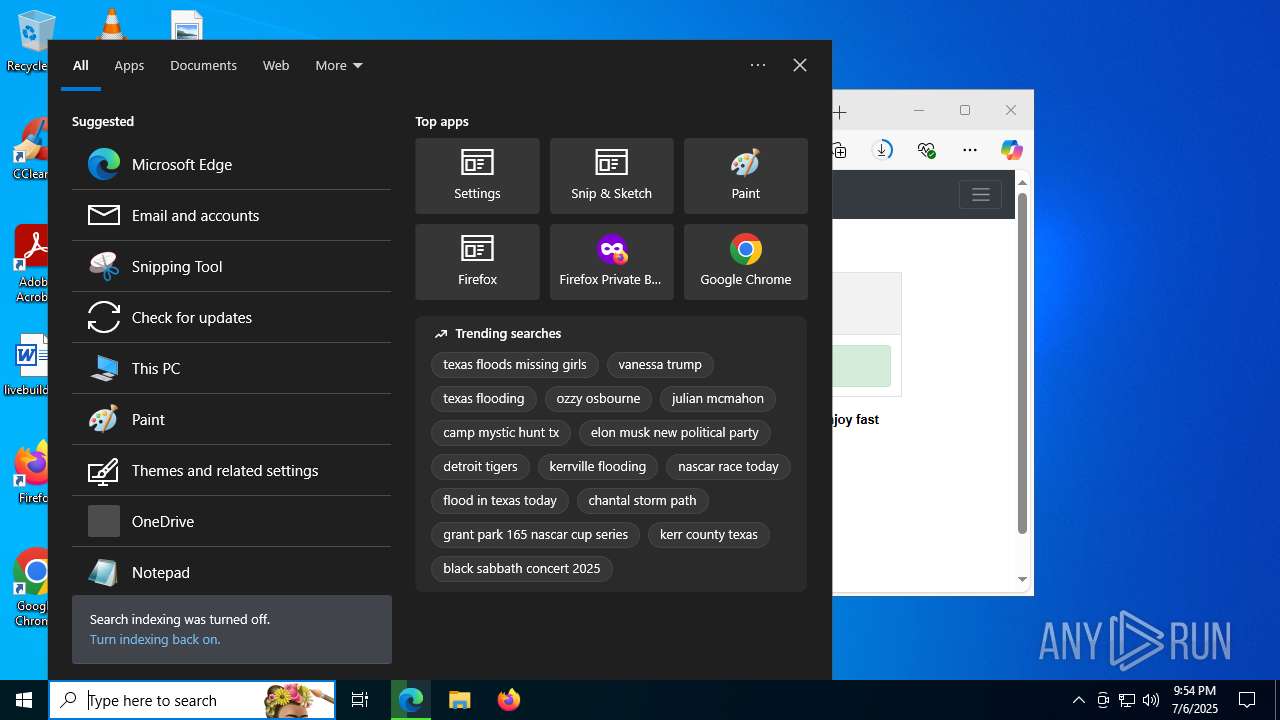Search trending 'flood in texas today'
This screenshot has width=1280, height=720.
pos(500,501)
